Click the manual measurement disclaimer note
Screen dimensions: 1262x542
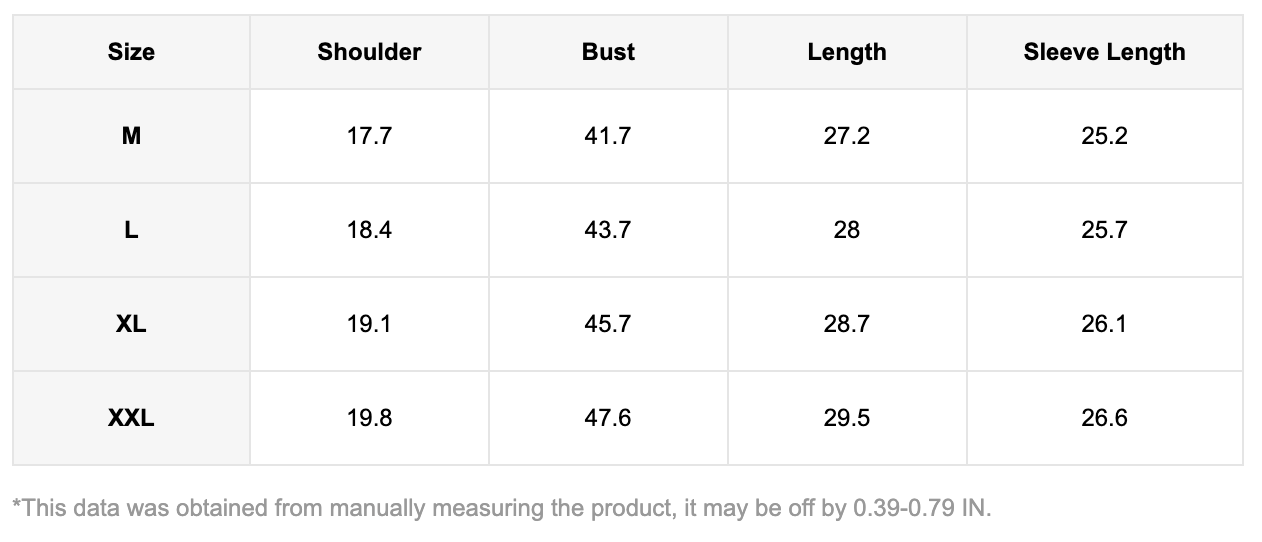tap(501, 508)
